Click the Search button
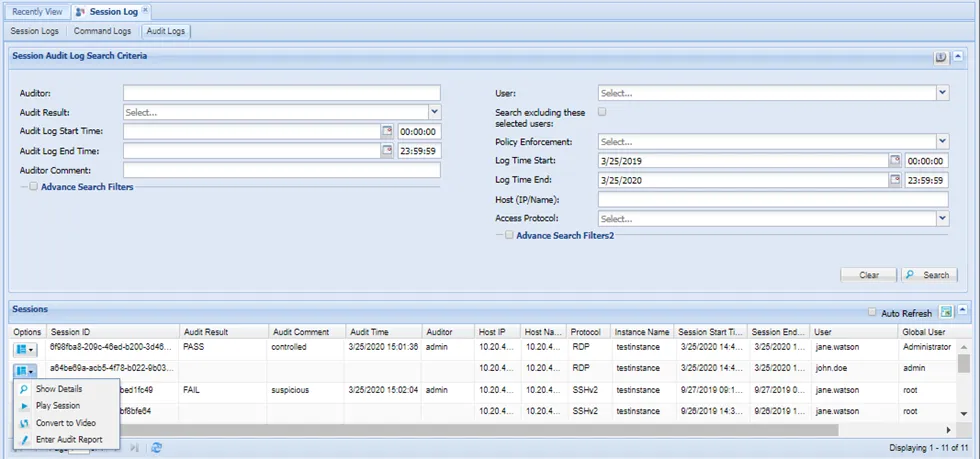 tap(929, 275)
